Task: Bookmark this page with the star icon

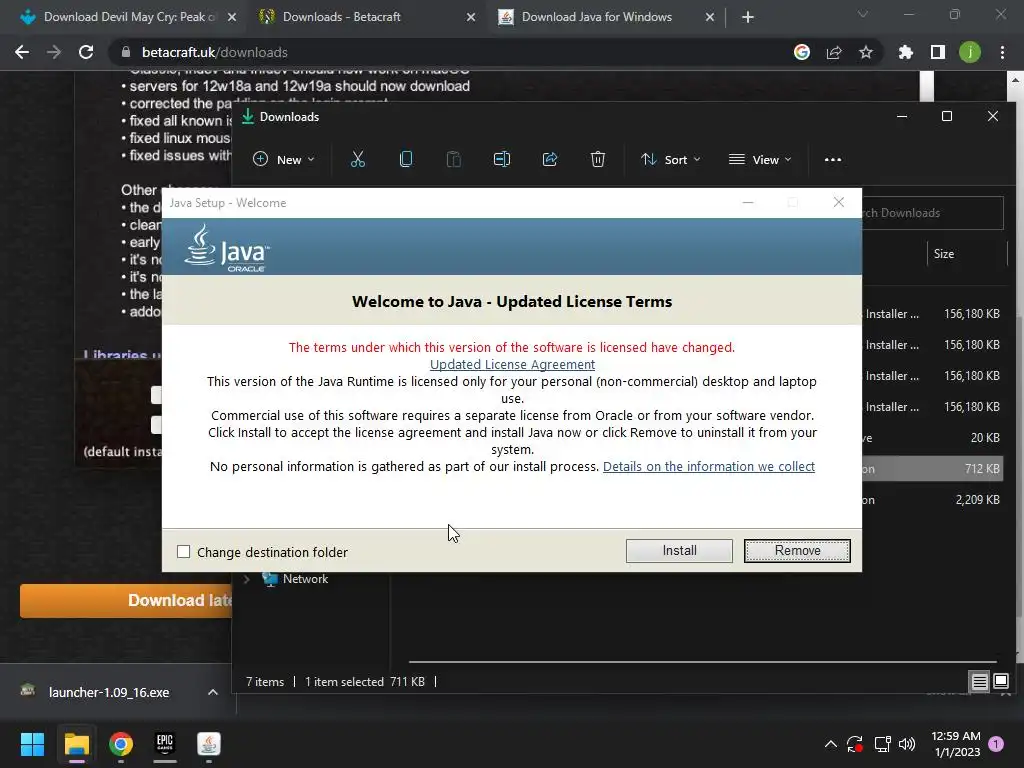Action: pyautogui.click(x=866, y=52)
